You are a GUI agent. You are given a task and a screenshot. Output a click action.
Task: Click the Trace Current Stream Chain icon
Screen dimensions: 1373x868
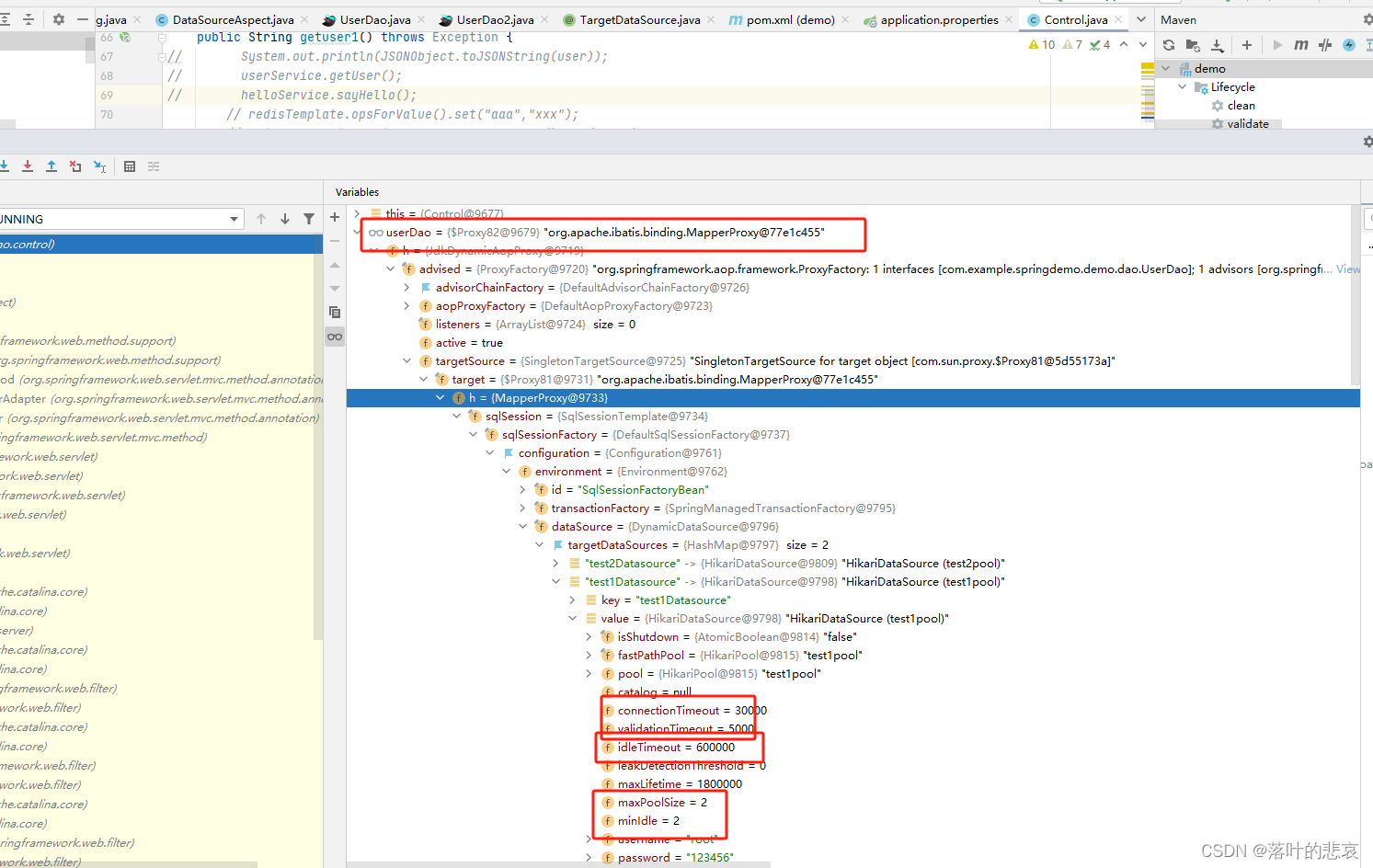pyautogui.click(x=154, y=166)
